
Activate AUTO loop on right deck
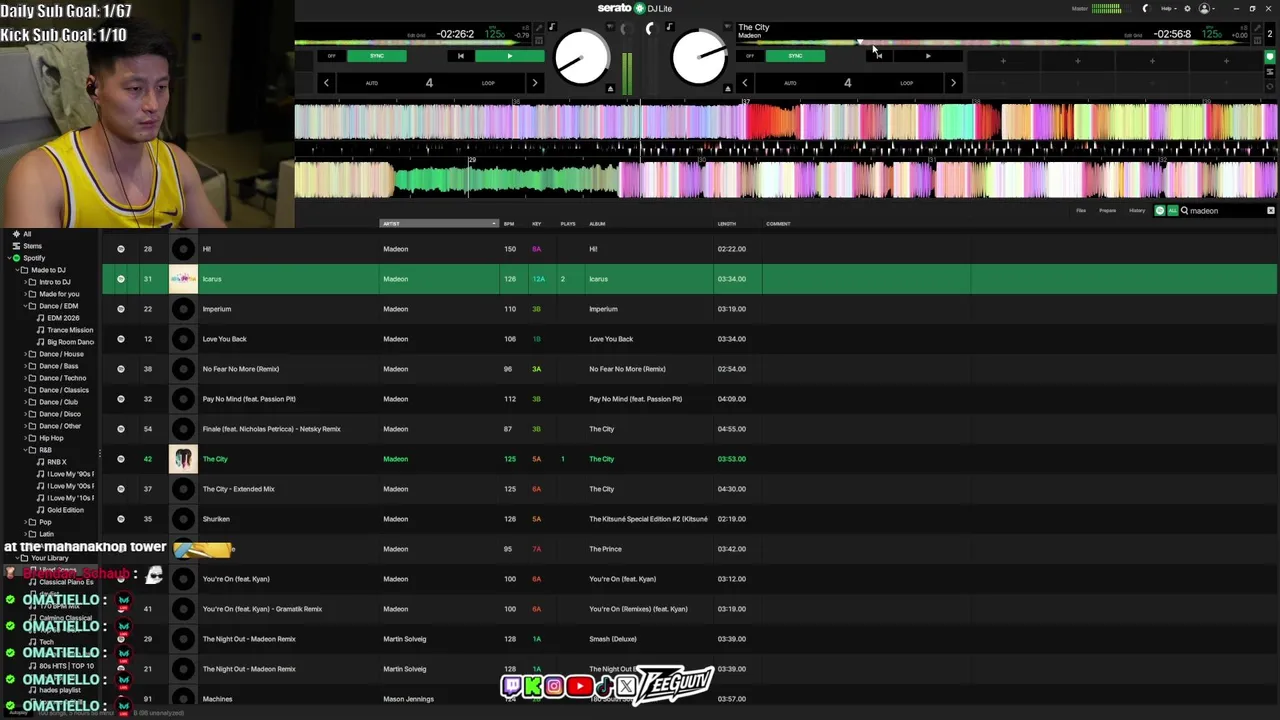coord(789,83)
